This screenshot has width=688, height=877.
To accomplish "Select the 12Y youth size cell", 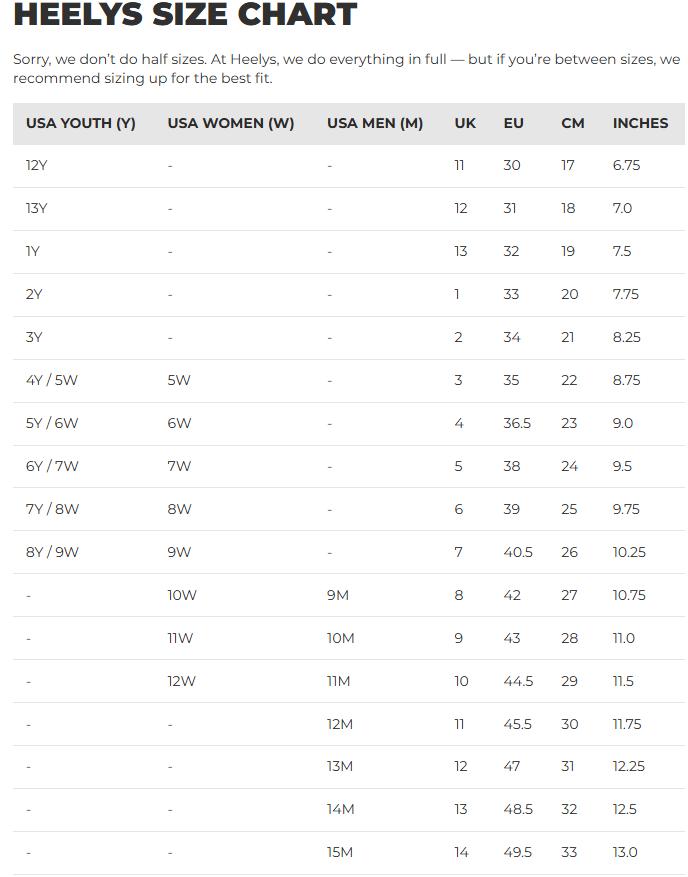I will [37, 165].
